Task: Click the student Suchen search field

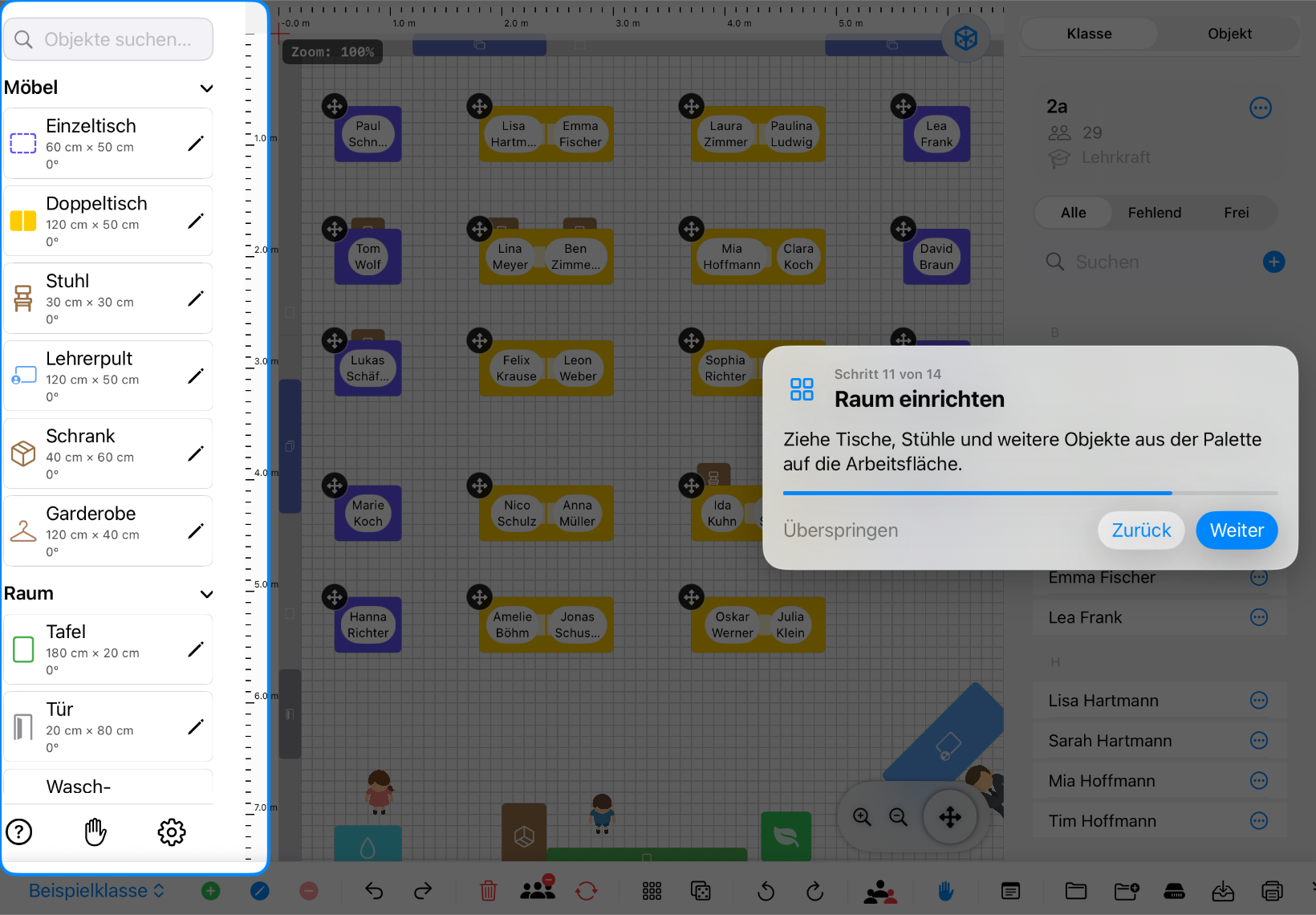Action: point(1147,262)
